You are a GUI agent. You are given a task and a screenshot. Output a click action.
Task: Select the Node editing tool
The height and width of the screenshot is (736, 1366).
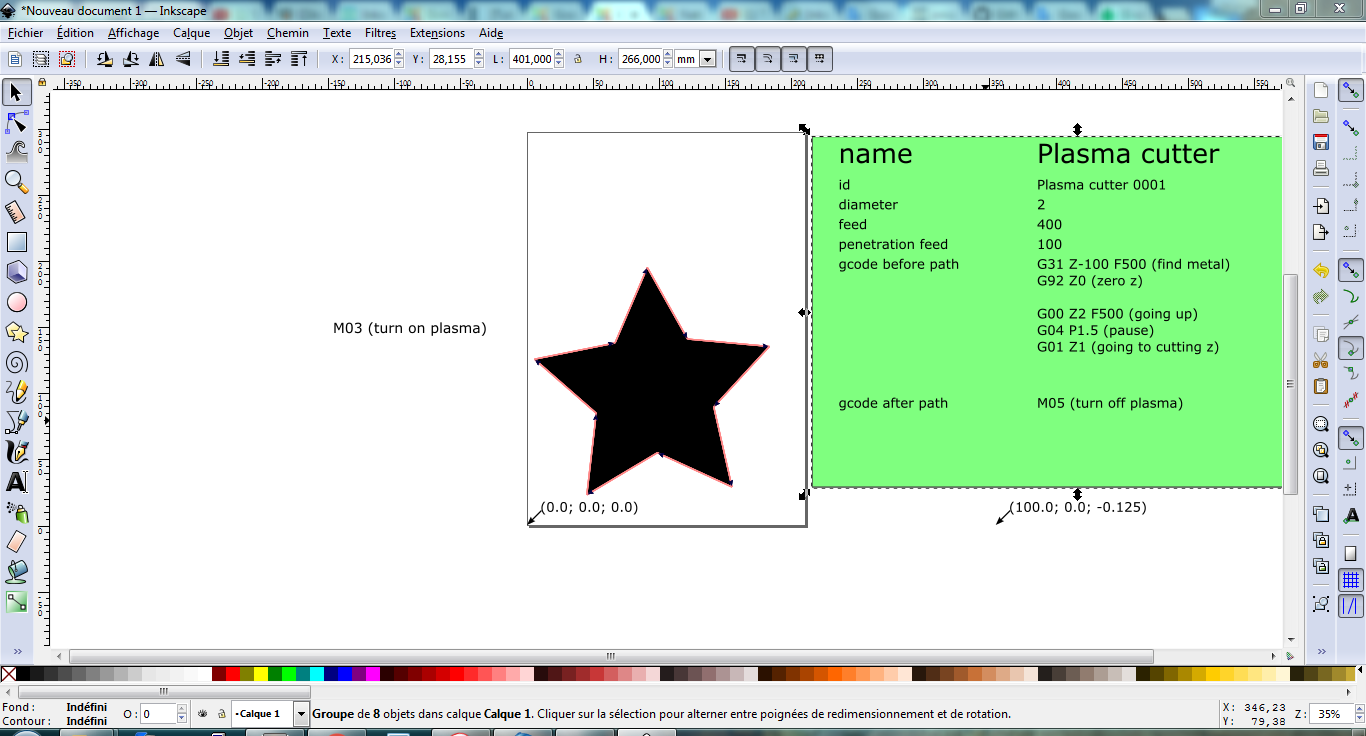(16, 123)
